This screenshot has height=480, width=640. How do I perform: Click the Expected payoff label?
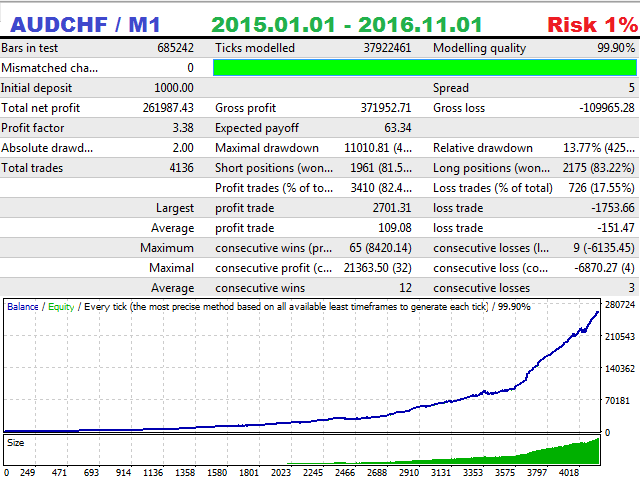coord(257,128)
